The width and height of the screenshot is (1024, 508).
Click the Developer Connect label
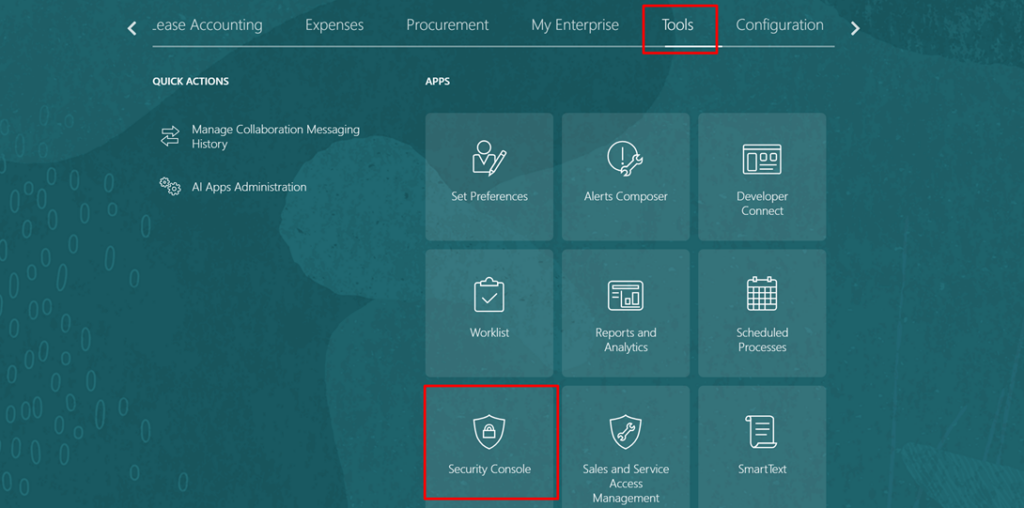pyautogui.click(x=761, y=203)
